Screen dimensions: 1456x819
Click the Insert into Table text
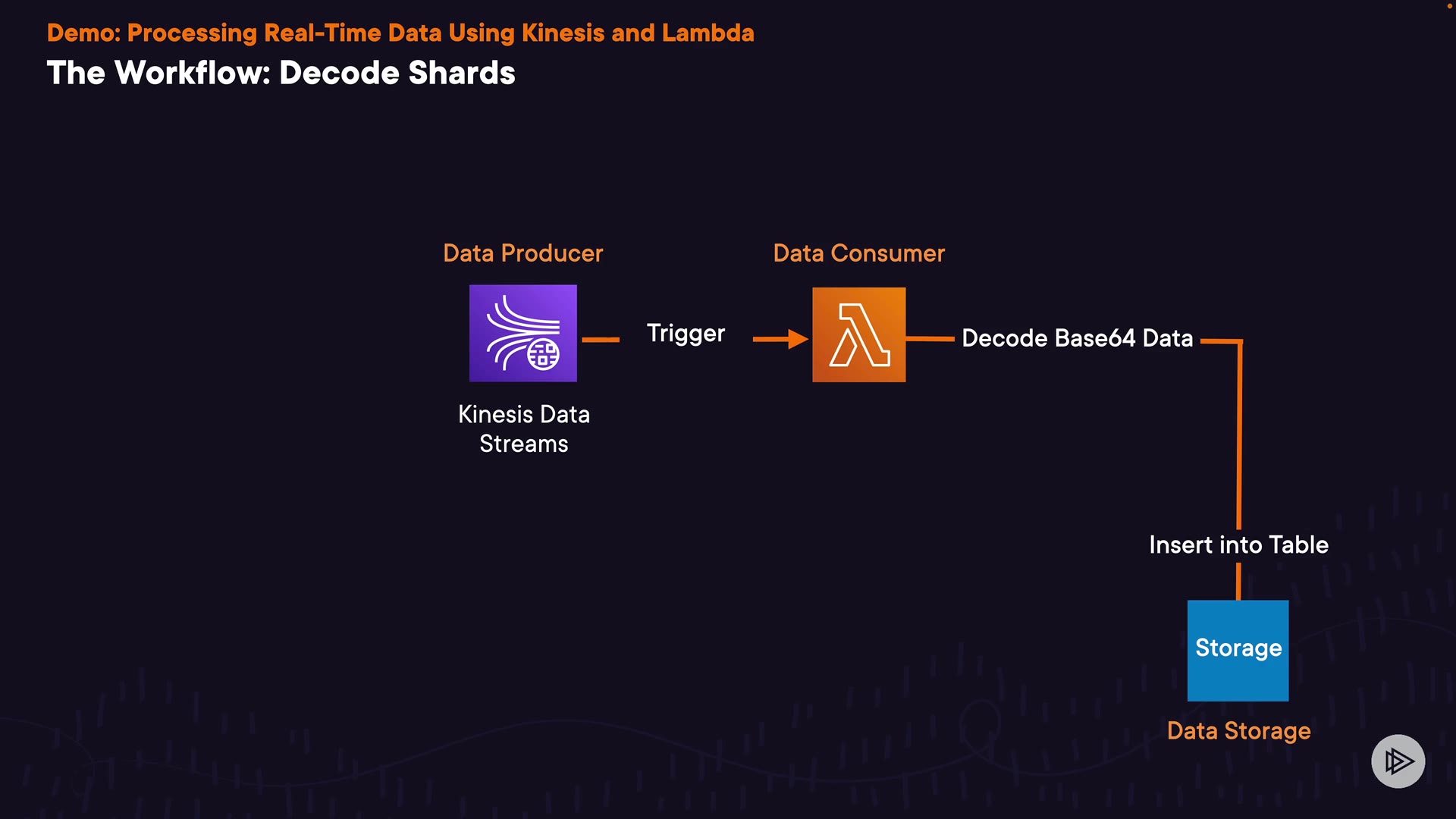[1238, 544]
